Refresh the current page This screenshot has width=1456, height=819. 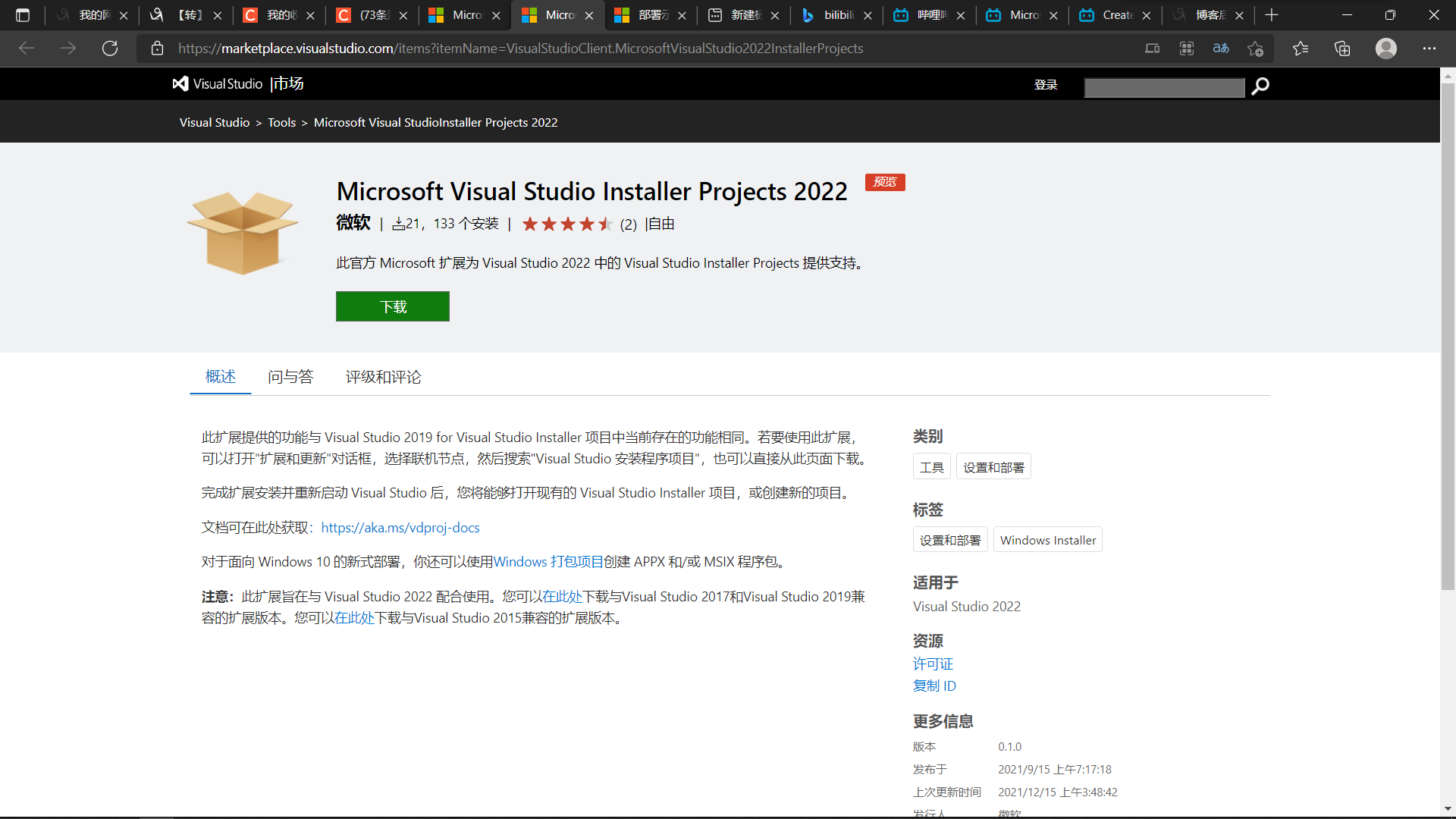tap(109, 48)
